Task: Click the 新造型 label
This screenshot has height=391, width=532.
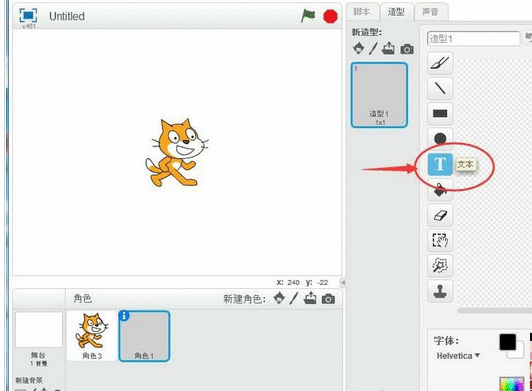Action: (367, 32)
